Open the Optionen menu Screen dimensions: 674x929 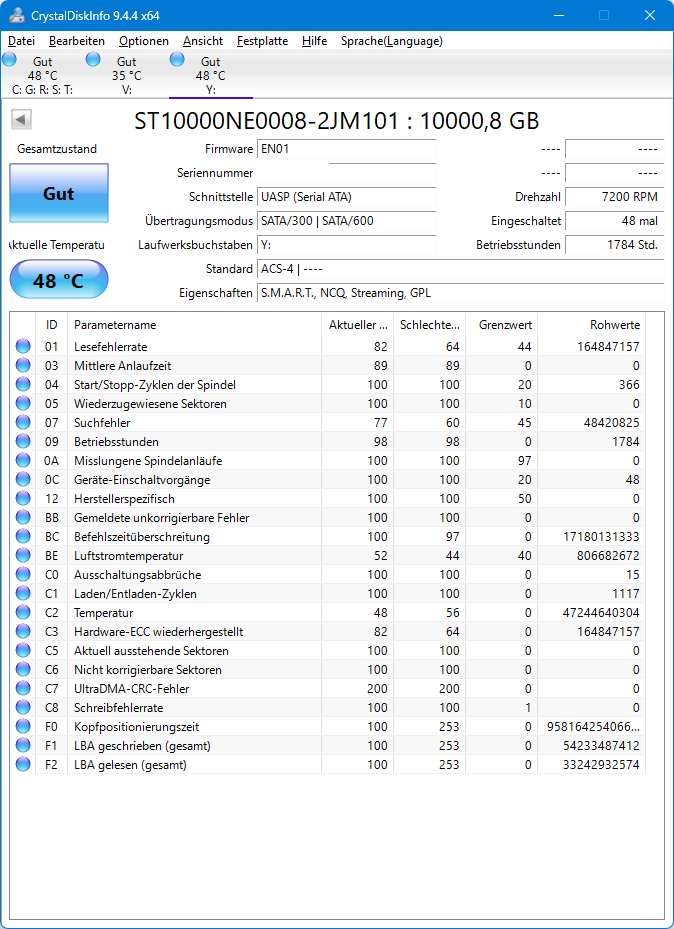144,41
